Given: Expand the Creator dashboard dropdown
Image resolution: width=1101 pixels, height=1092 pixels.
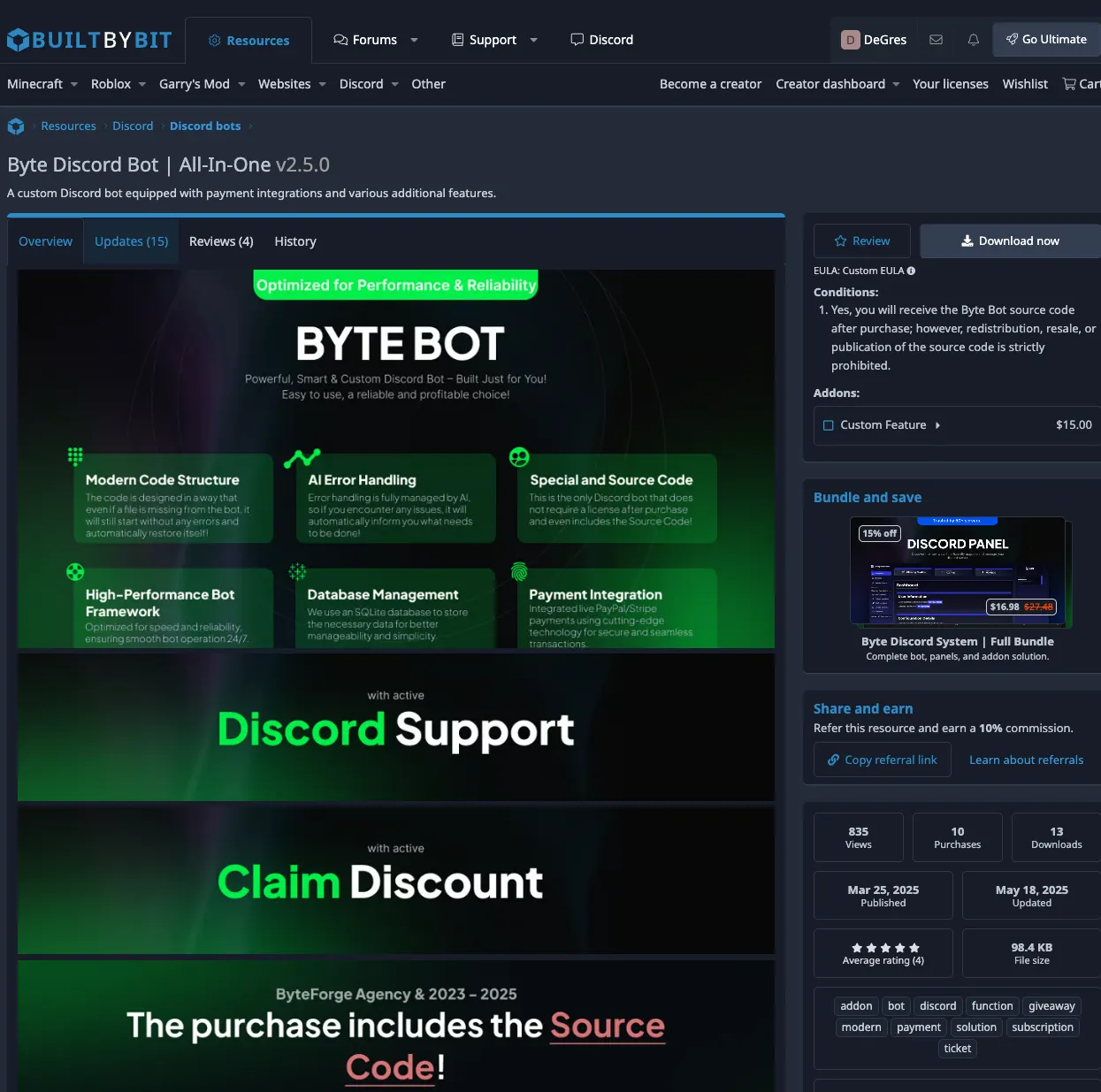Looking at the screenshot, I should tap(896, 85).
